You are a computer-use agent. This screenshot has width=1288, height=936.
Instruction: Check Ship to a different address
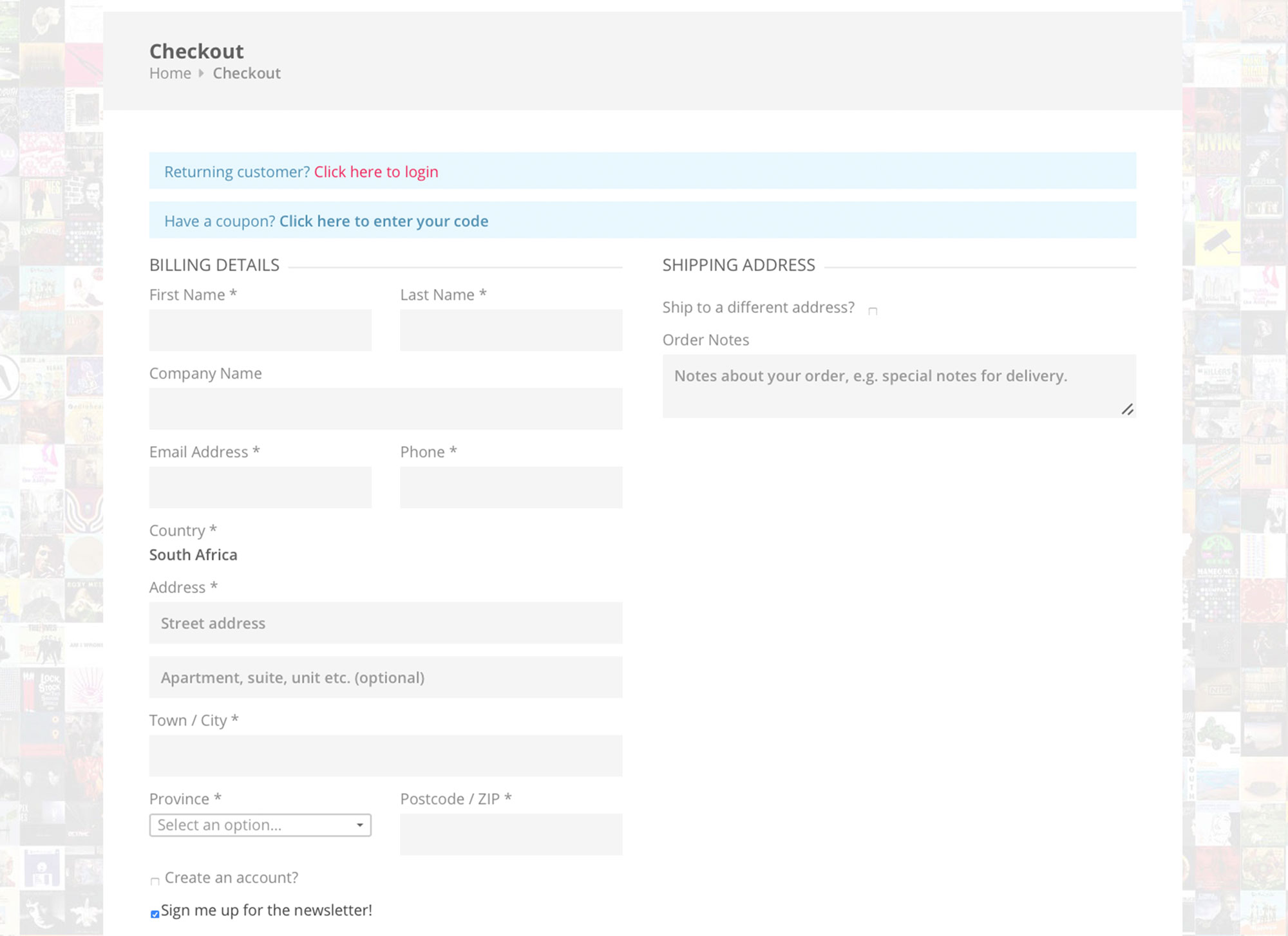pos(873,311)
